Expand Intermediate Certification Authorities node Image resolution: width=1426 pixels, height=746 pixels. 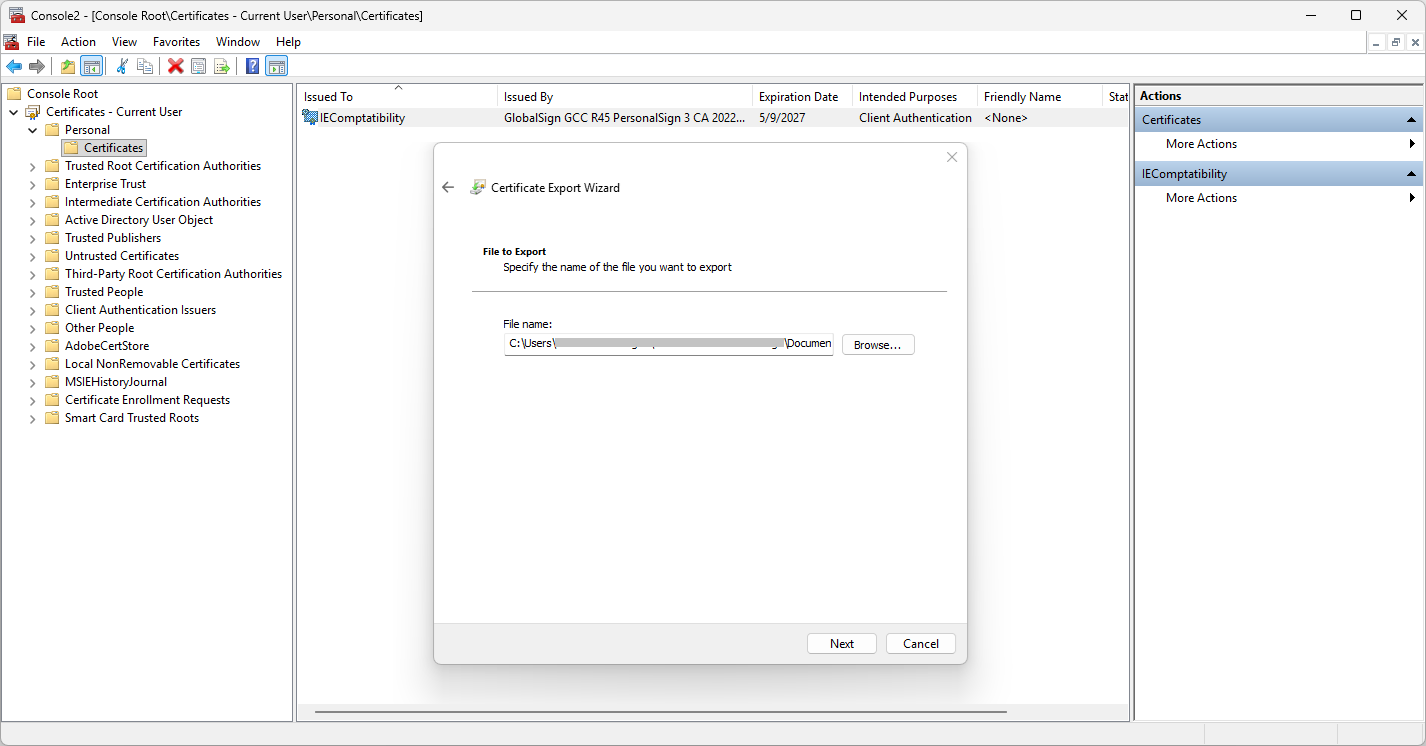33,202
